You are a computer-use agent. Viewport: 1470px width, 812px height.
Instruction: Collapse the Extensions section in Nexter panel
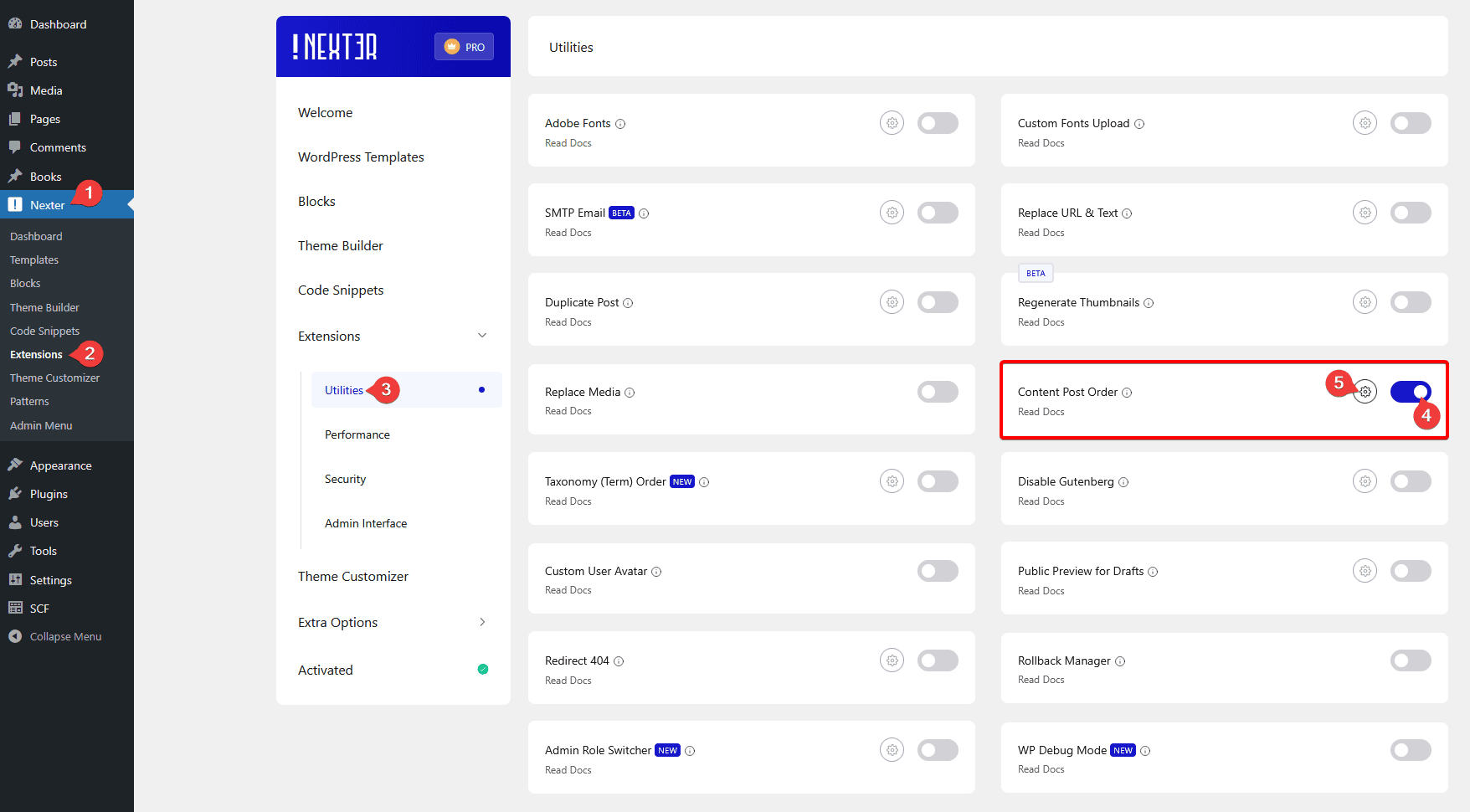pyautogui.click(x=482, y=335)
